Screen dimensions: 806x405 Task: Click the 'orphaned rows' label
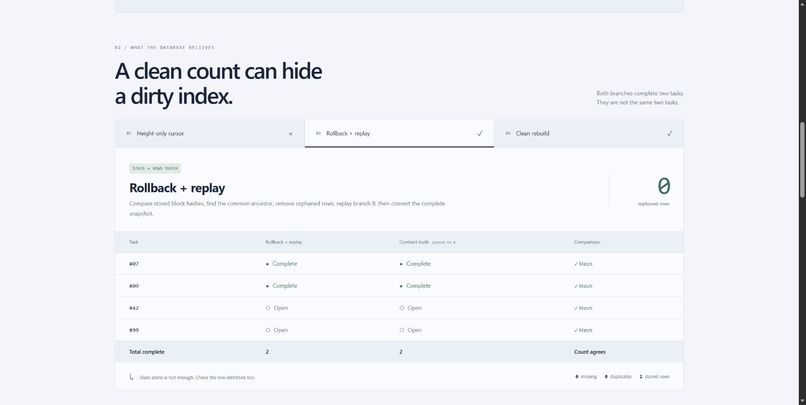(653, 204)
